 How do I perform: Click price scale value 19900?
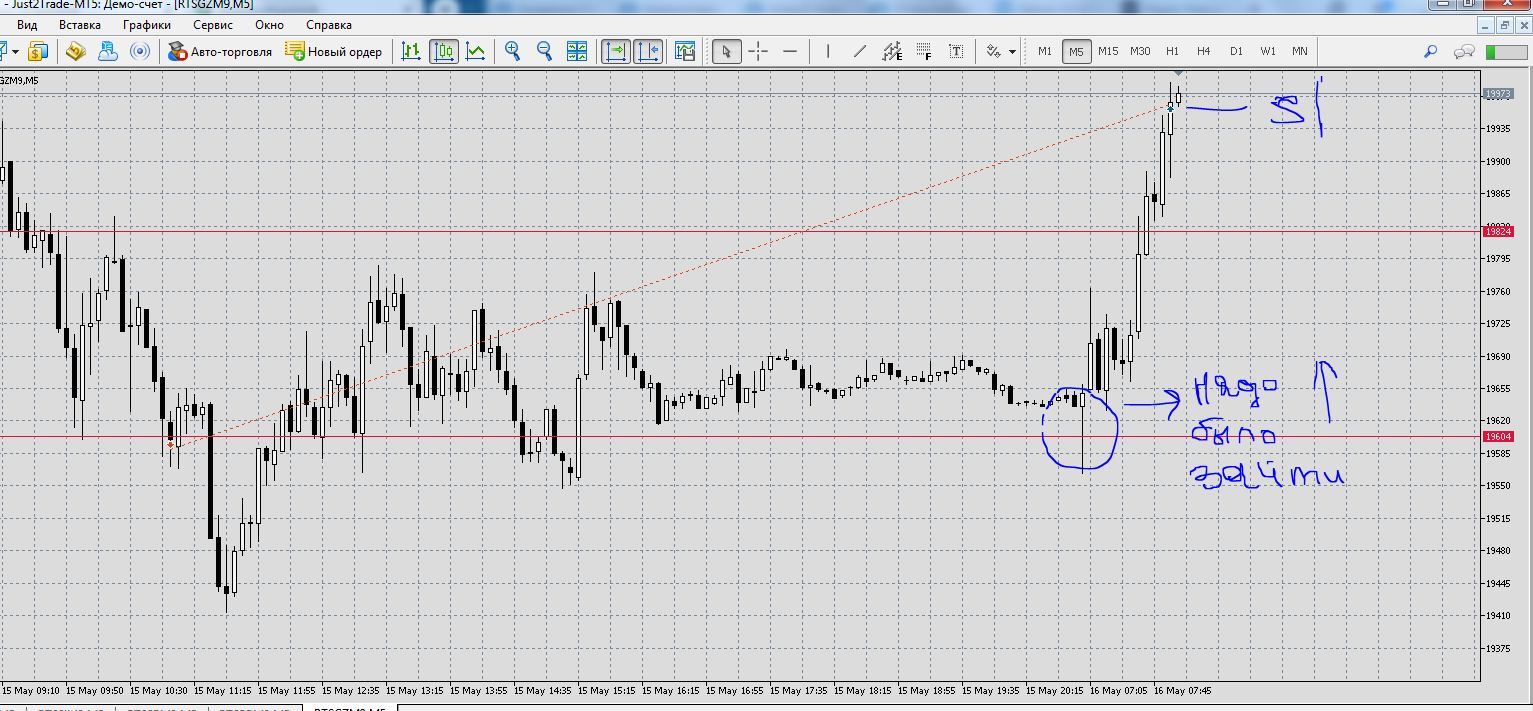coord(1498,161)
